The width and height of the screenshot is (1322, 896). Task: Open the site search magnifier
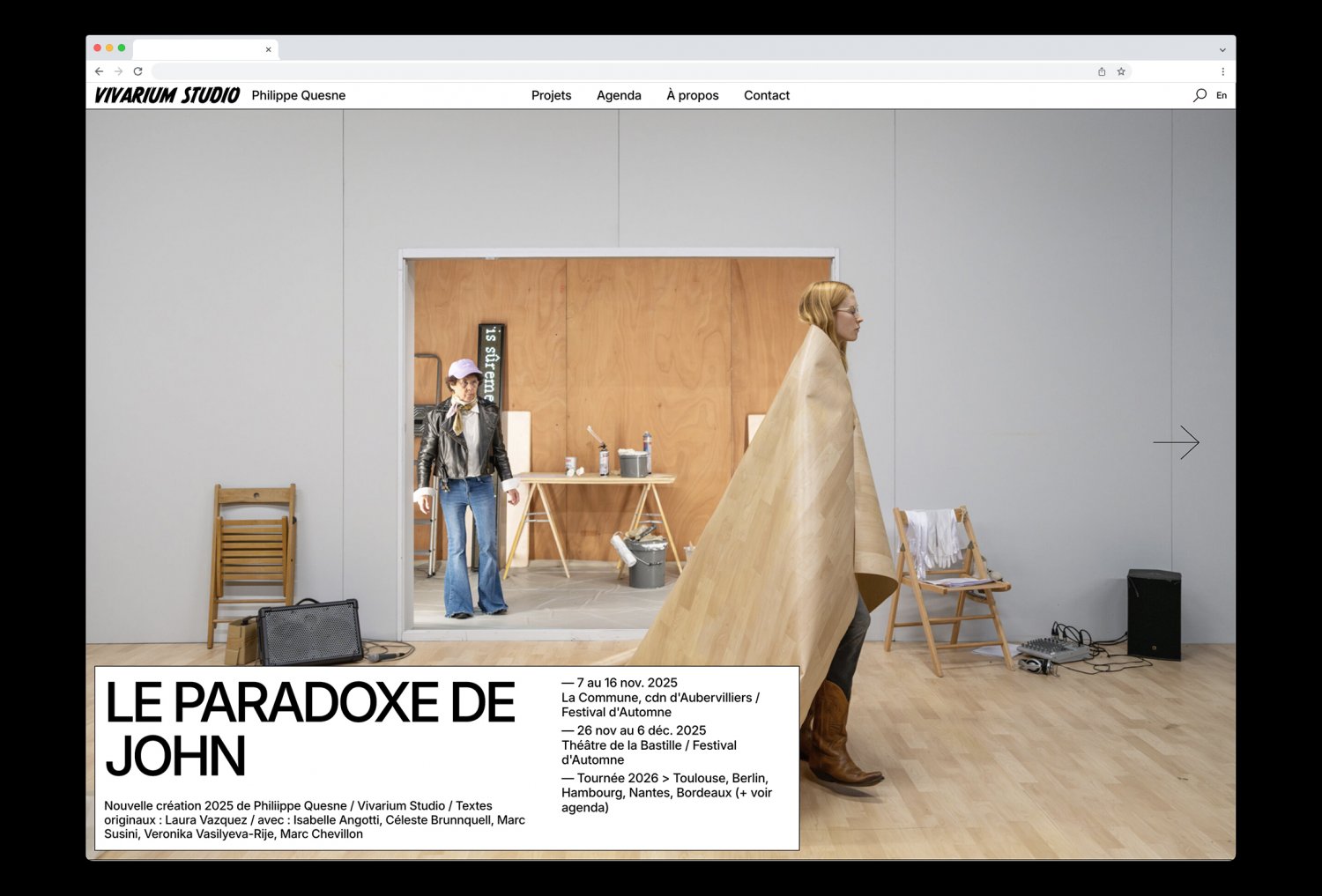point(1199,95)
